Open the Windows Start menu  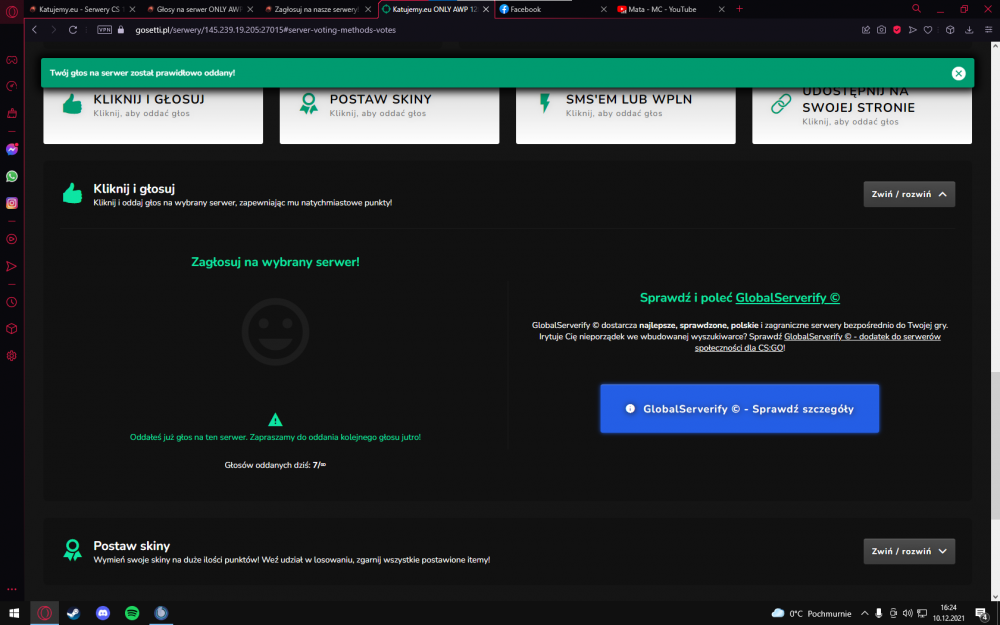click(x=14, y=613)
